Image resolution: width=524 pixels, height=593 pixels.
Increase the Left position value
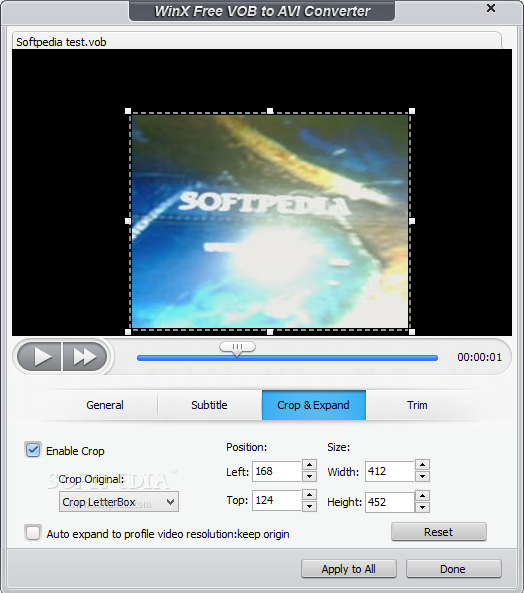(310, 465)
